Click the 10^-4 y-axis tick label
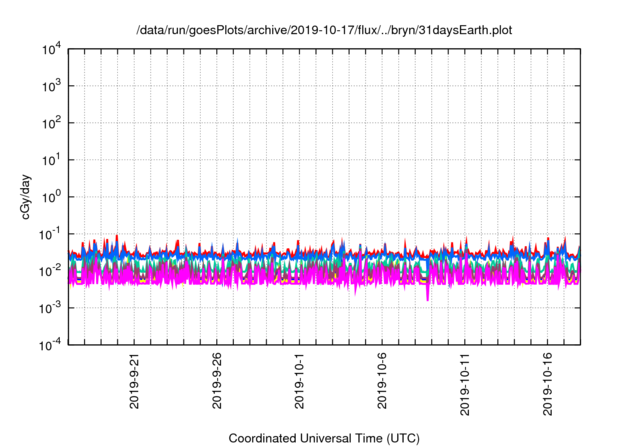 [49, 344]
